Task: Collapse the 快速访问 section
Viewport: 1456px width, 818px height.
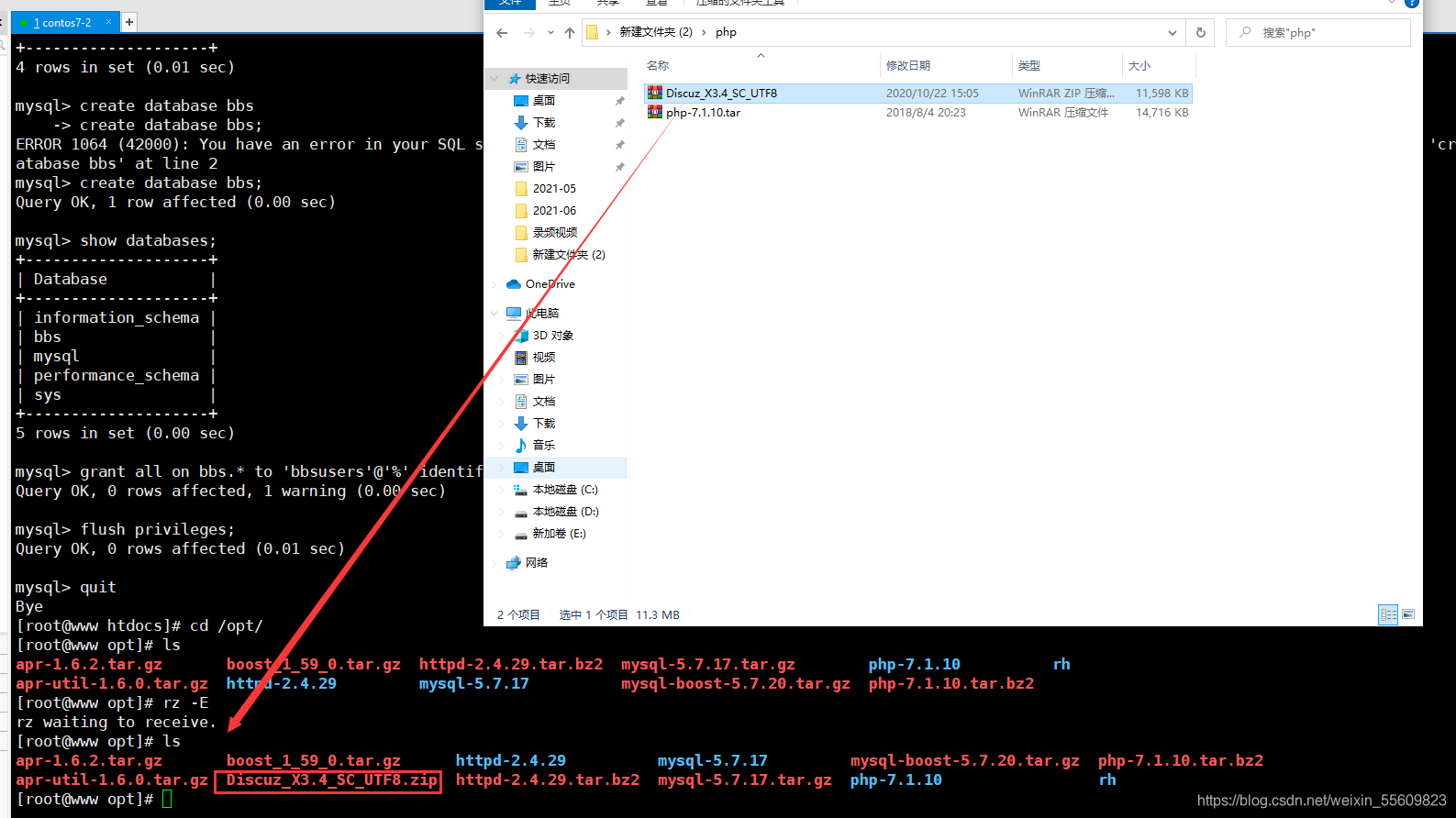Action: [x=495, y=79]
